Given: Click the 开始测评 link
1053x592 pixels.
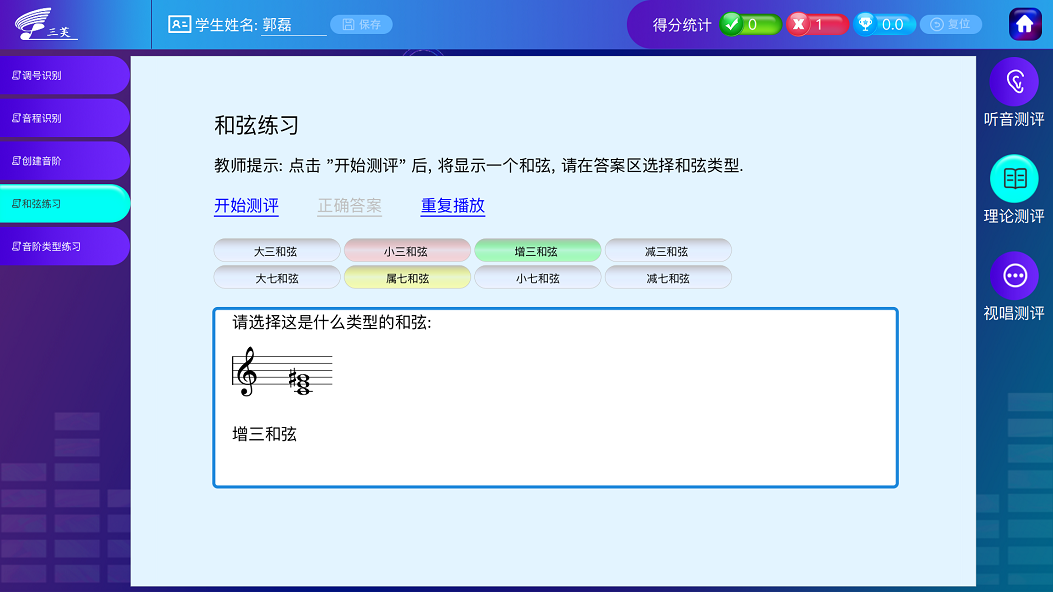Looking at the screenshot, I should click(246, 206).
